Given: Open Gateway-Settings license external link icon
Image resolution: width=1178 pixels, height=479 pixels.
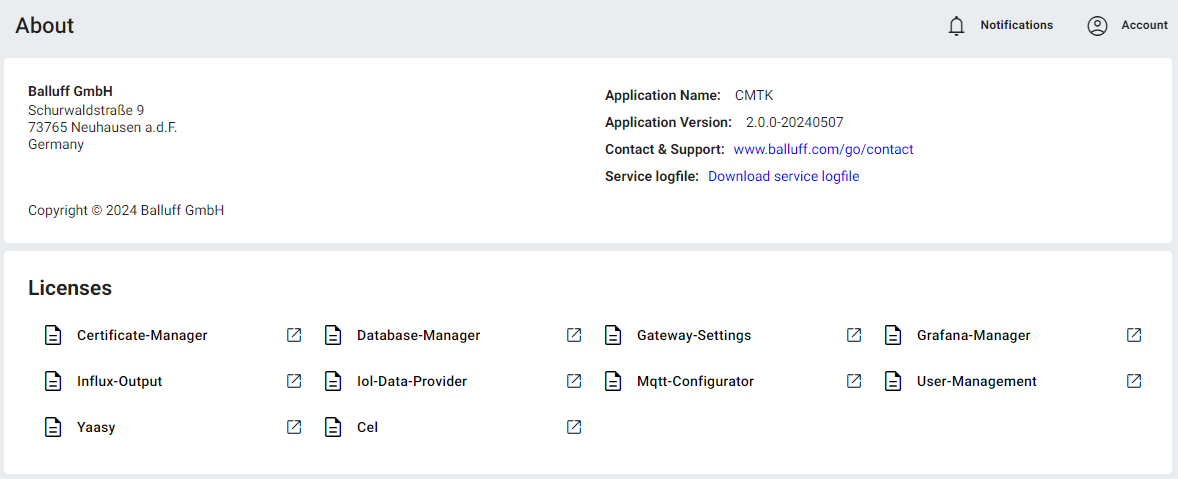Looking at the screenshot, I should 854,335.
